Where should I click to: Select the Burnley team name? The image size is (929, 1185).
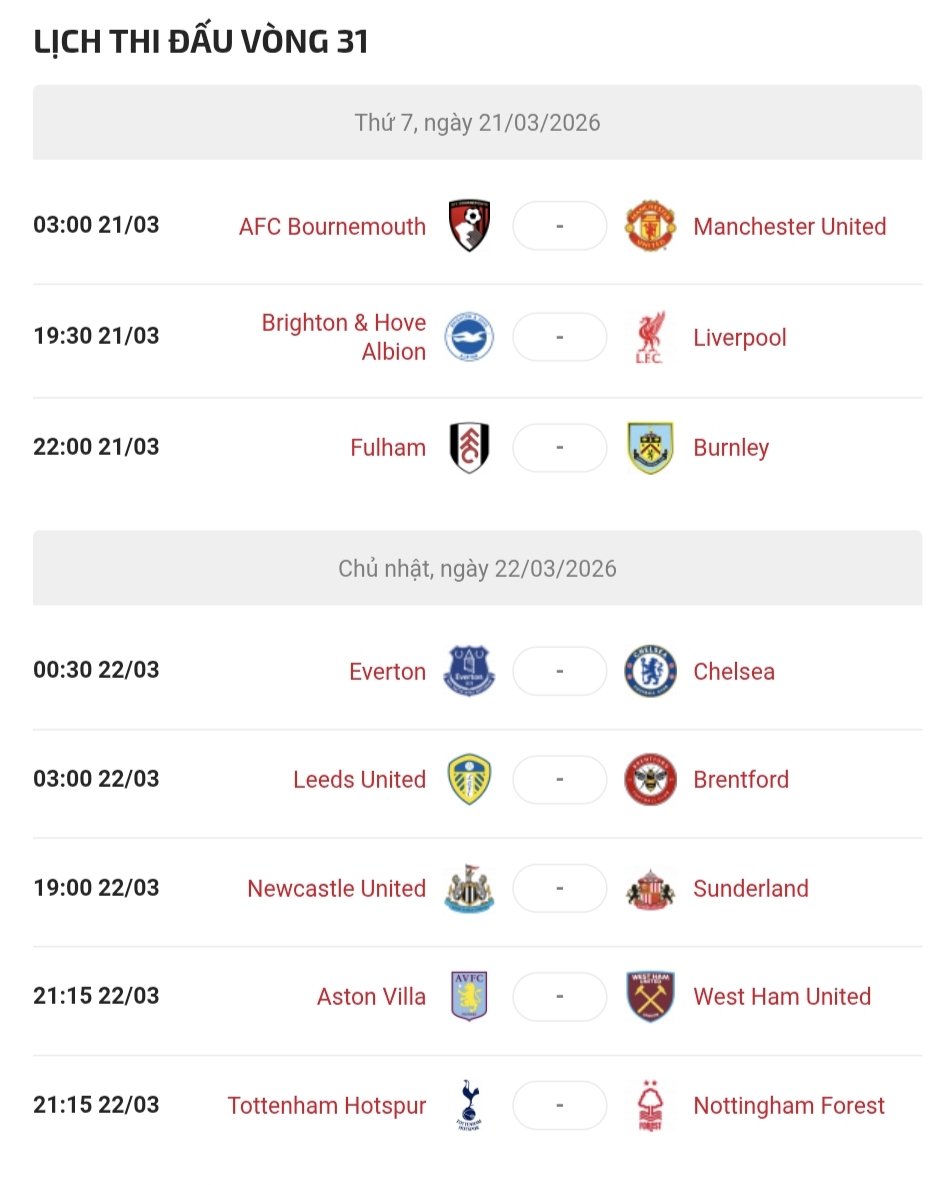click(731, 447)
